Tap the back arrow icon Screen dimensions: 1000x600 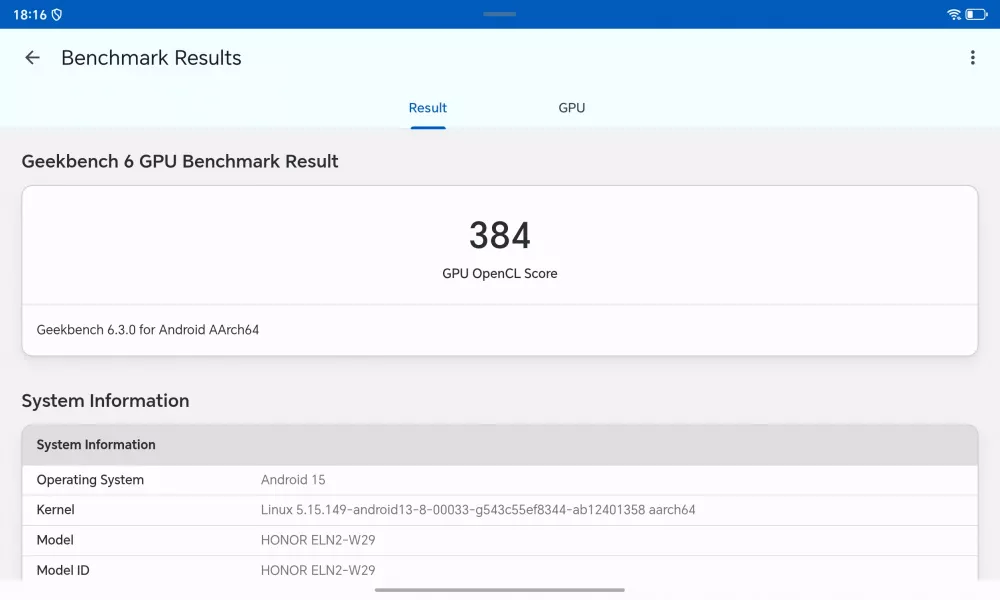[32, 58]
